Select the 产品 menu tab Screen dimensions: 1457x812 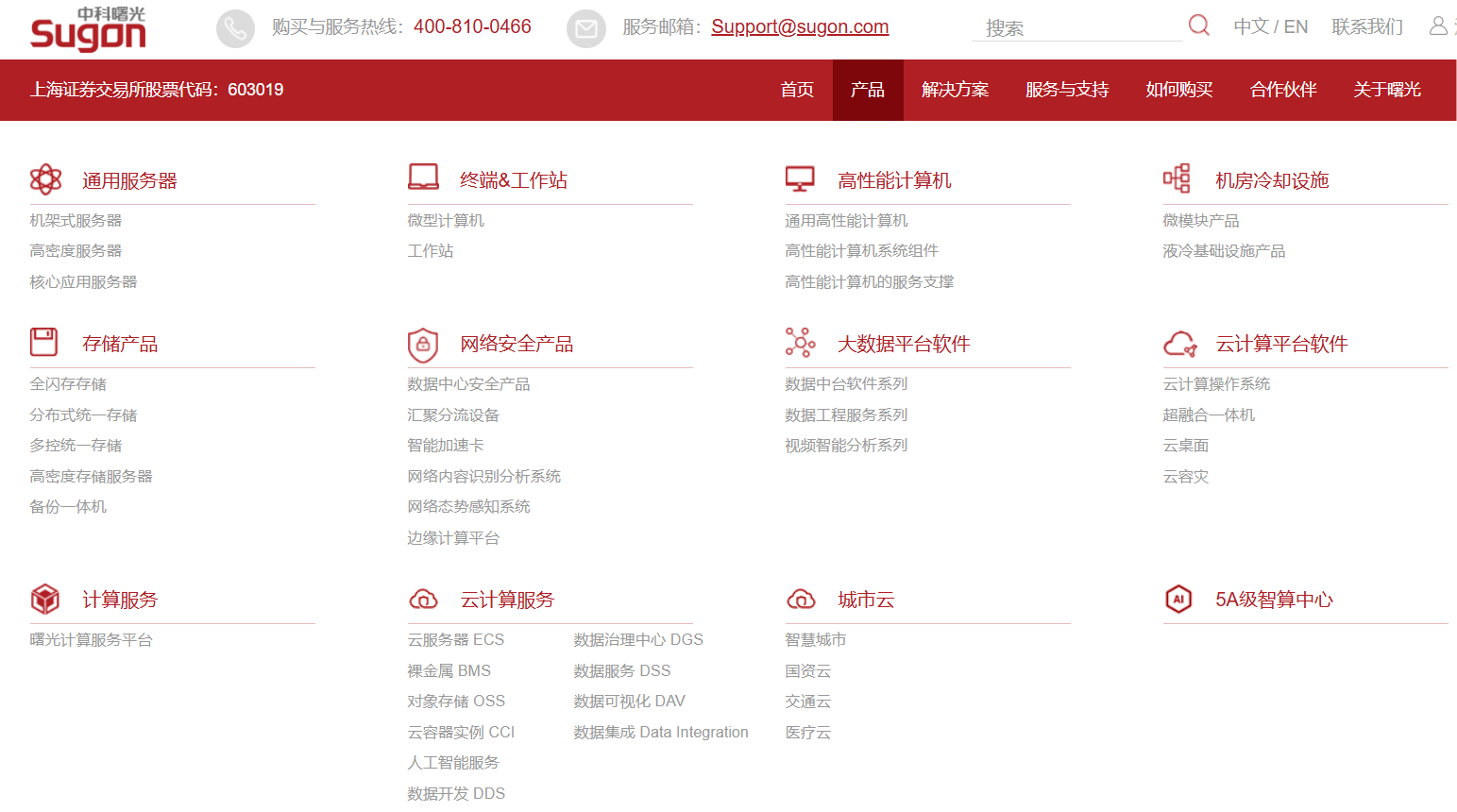click(x=868, y=90)
